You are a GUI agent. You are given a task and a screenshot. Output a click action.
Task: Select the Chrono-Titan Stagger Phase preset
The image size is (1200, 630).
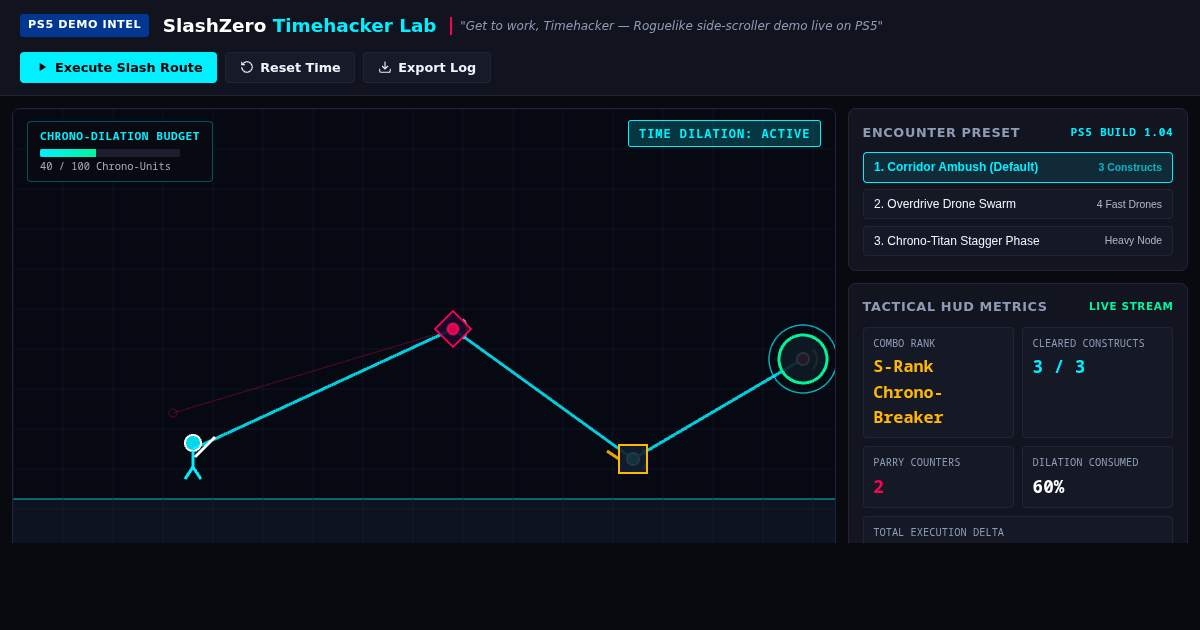(1018, 241)
